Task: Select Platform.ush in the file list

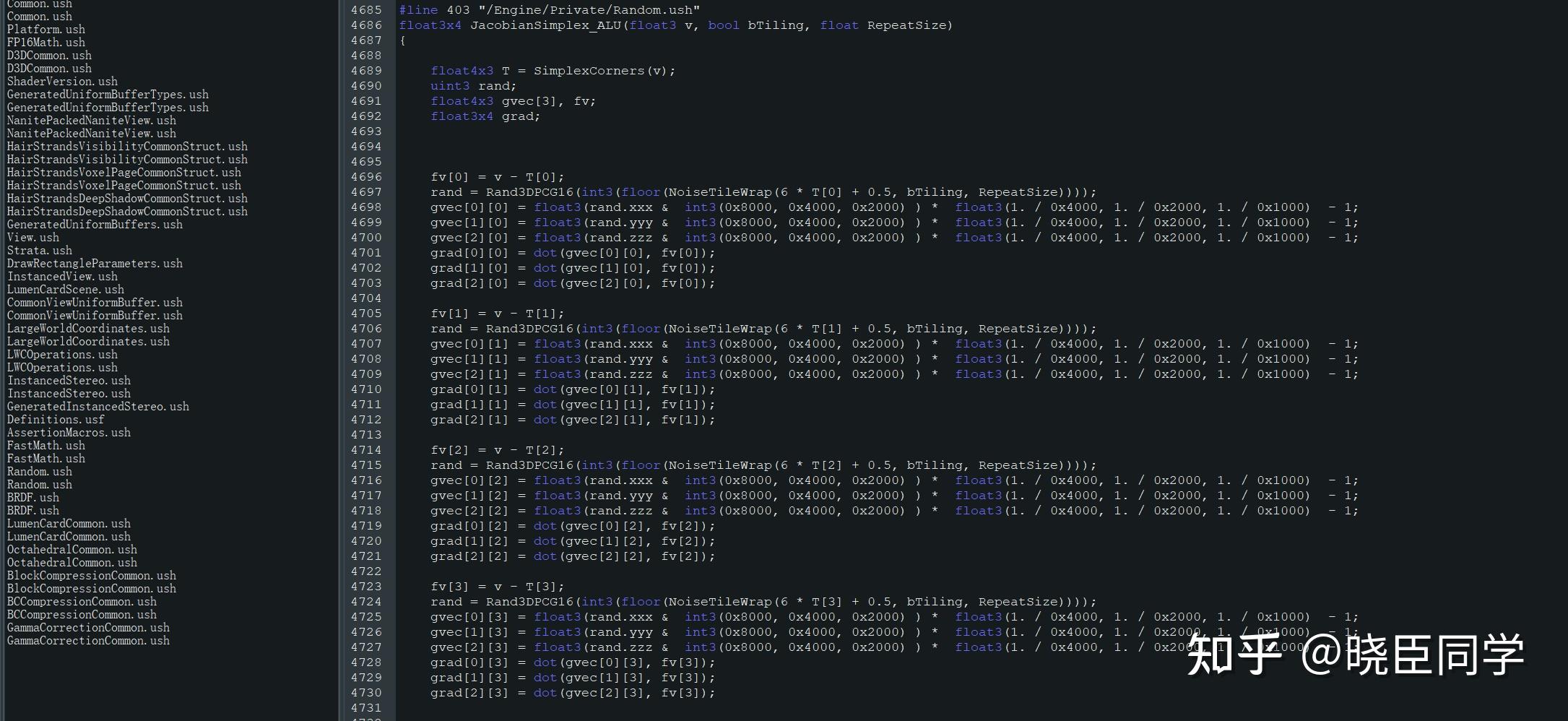Action: click(46, 30)
